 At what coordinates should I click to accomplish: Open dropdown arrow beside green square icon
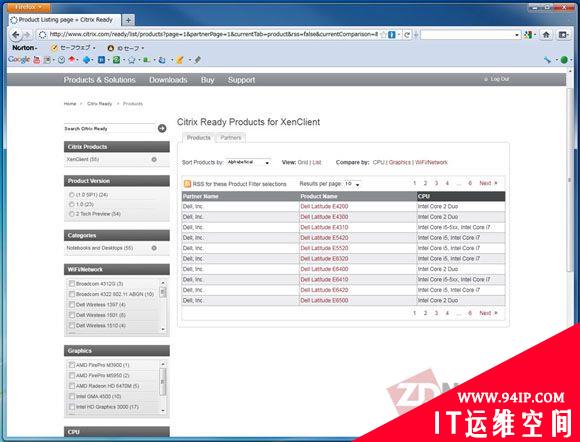point(124,60)
